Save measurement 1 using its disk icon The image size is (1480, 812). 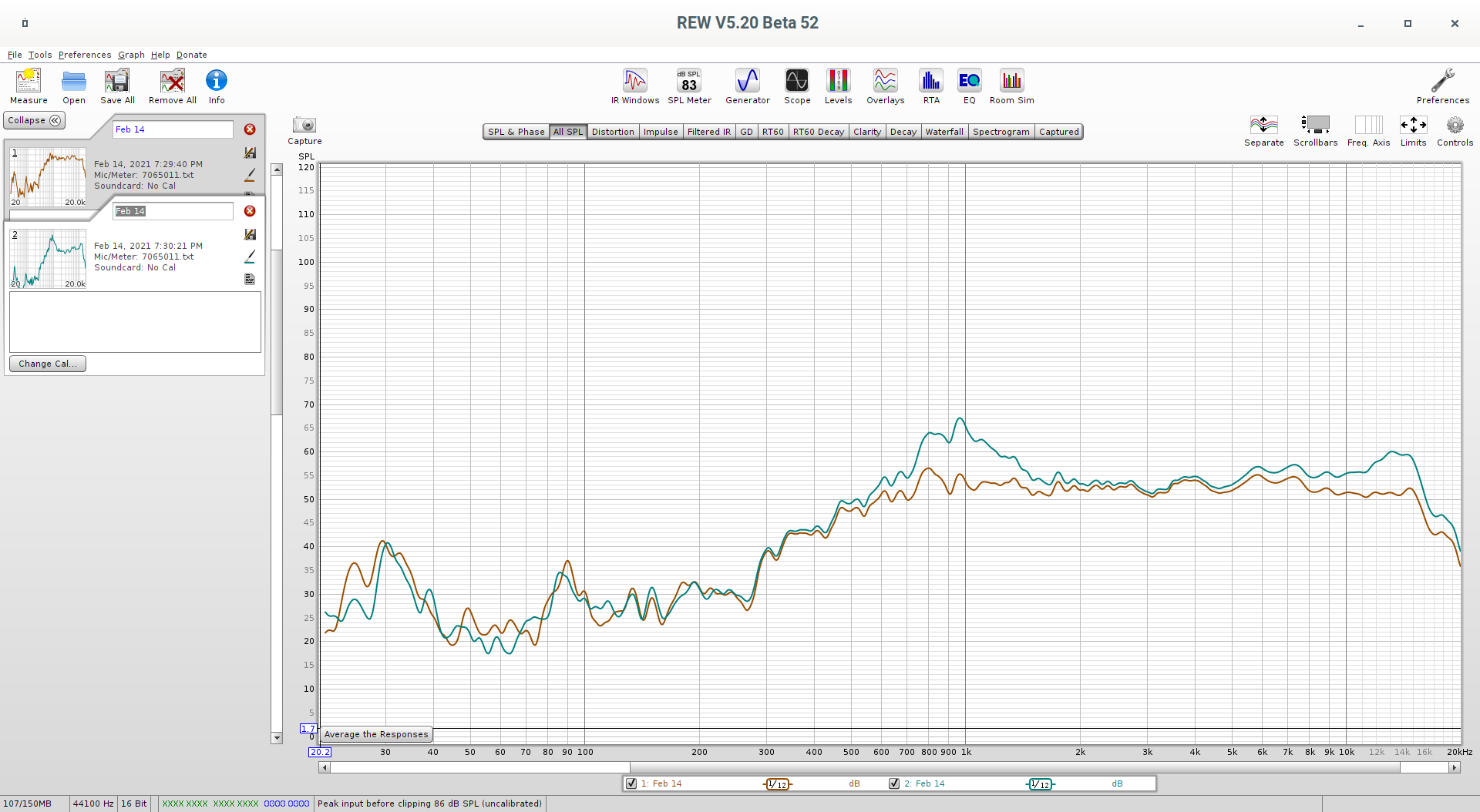250,153
